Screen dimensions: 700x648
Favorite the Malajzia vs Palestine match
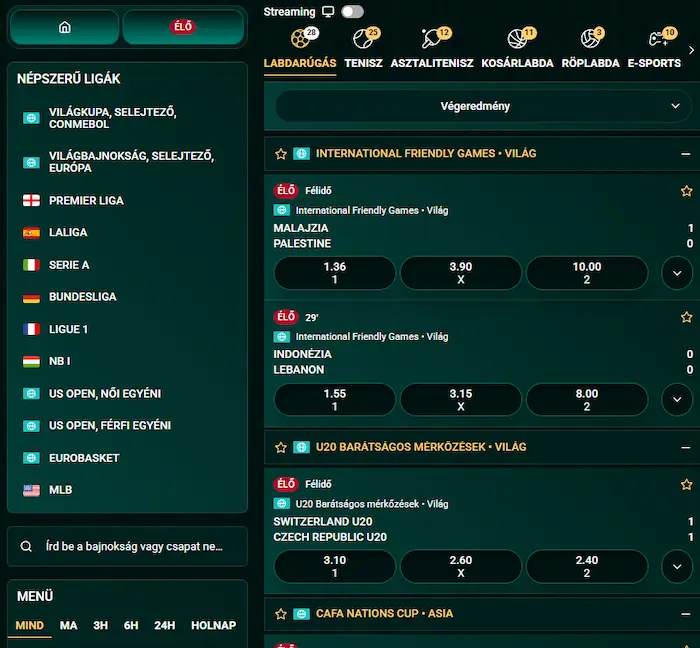tap(687, 191)
